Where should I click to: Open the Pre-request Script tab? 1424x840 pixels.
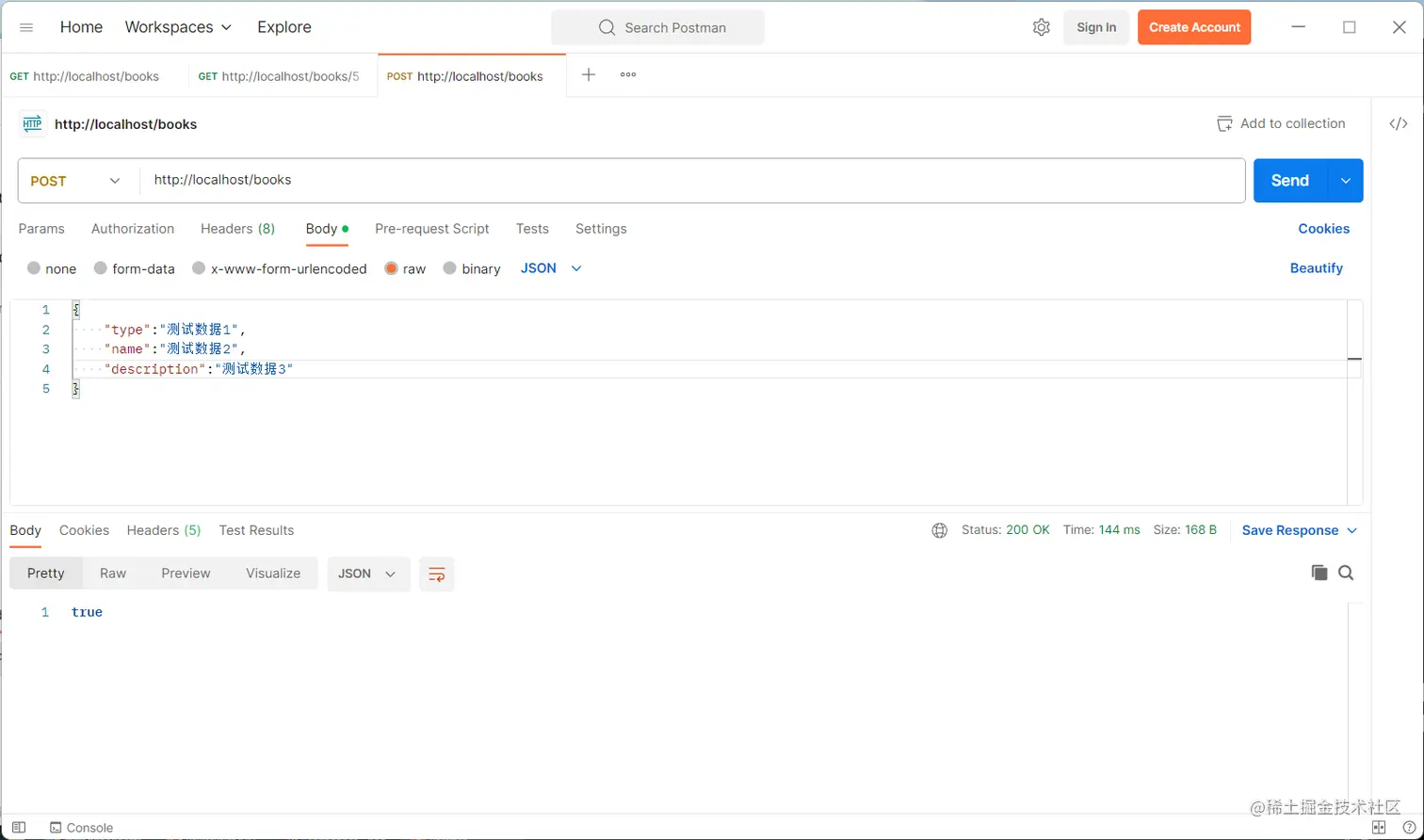(432, 229)
